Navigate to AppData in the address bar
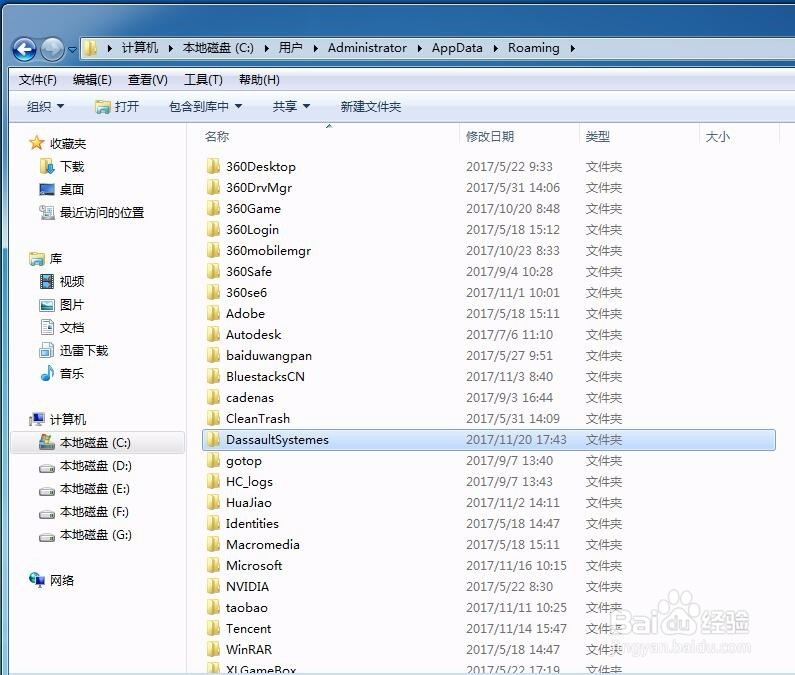 457,48
